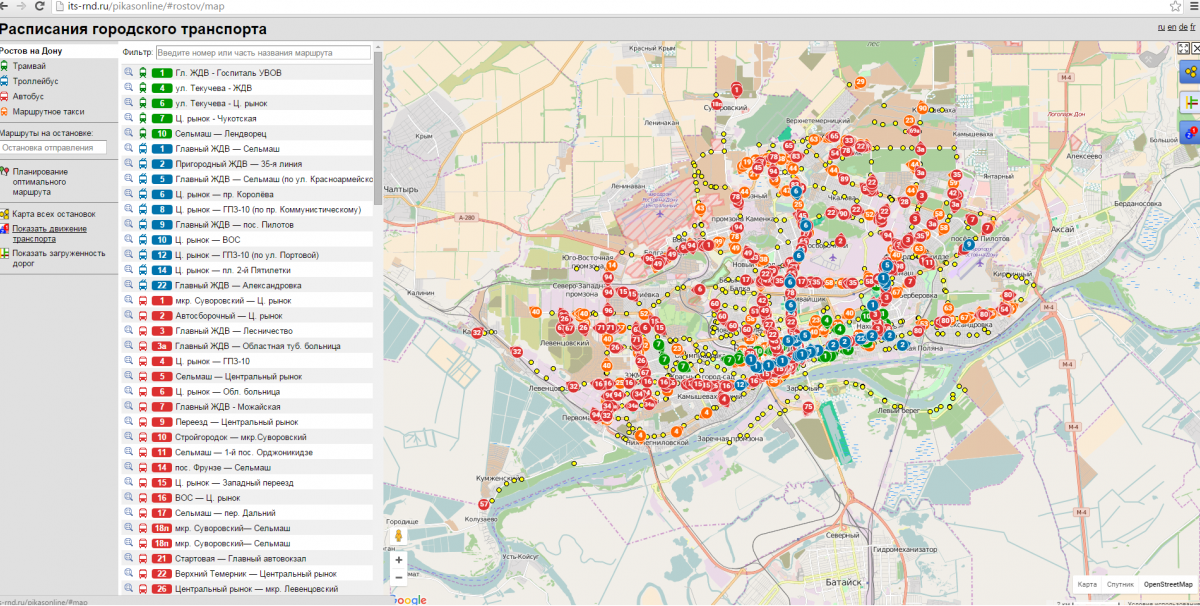Viewport: 1200px width, 606px height.
Task: Click the magnifier icon beside tram route 1
Action: click(x=128, y=73)
